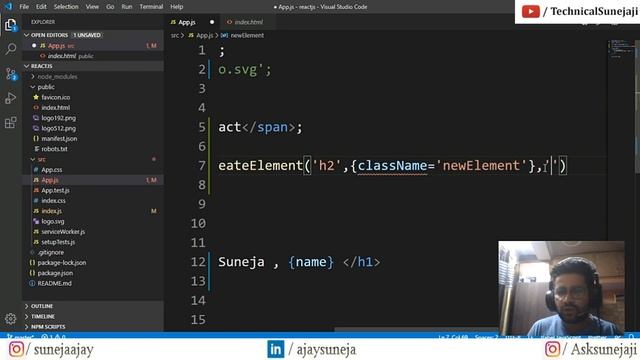Image resolution: width=640 pixels, height=360 pixels.
Task: Open the Search view in activity bar
Action: [x=11, y=49]
